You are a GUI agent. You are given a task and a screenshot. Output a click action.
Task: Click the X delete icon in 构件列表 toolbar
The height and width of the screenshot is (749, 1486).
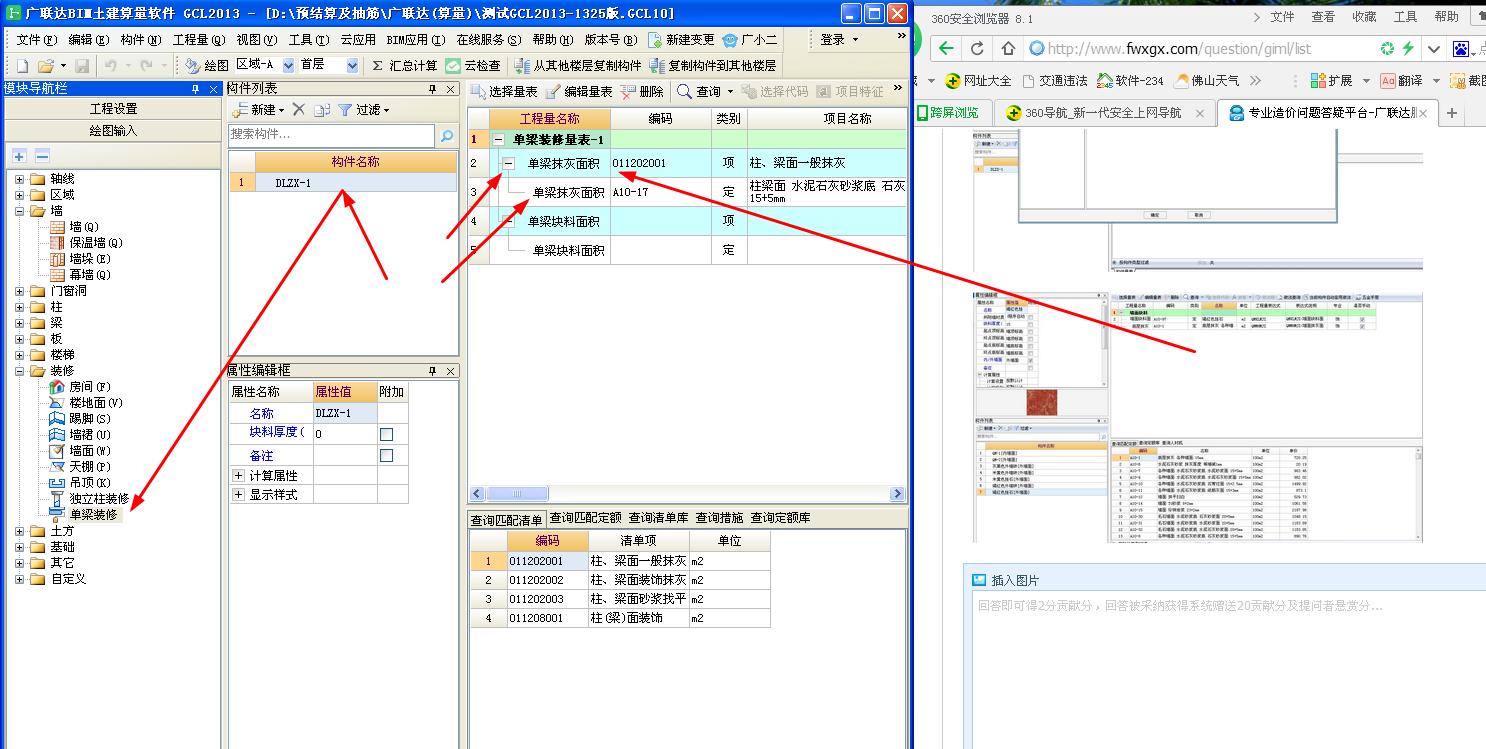click(298, 110)
